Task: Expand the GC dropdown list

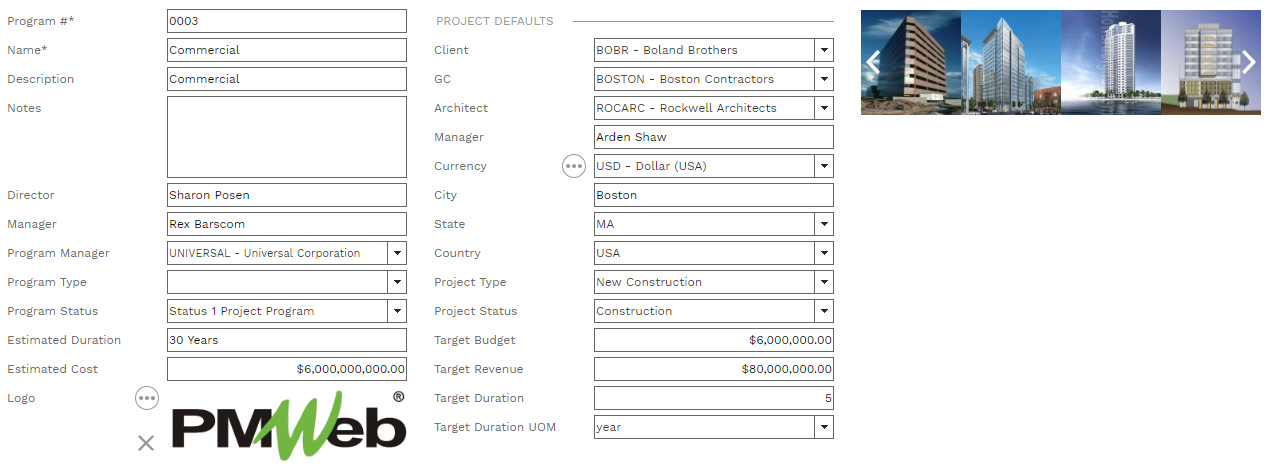Action: (x=823, y=79)
